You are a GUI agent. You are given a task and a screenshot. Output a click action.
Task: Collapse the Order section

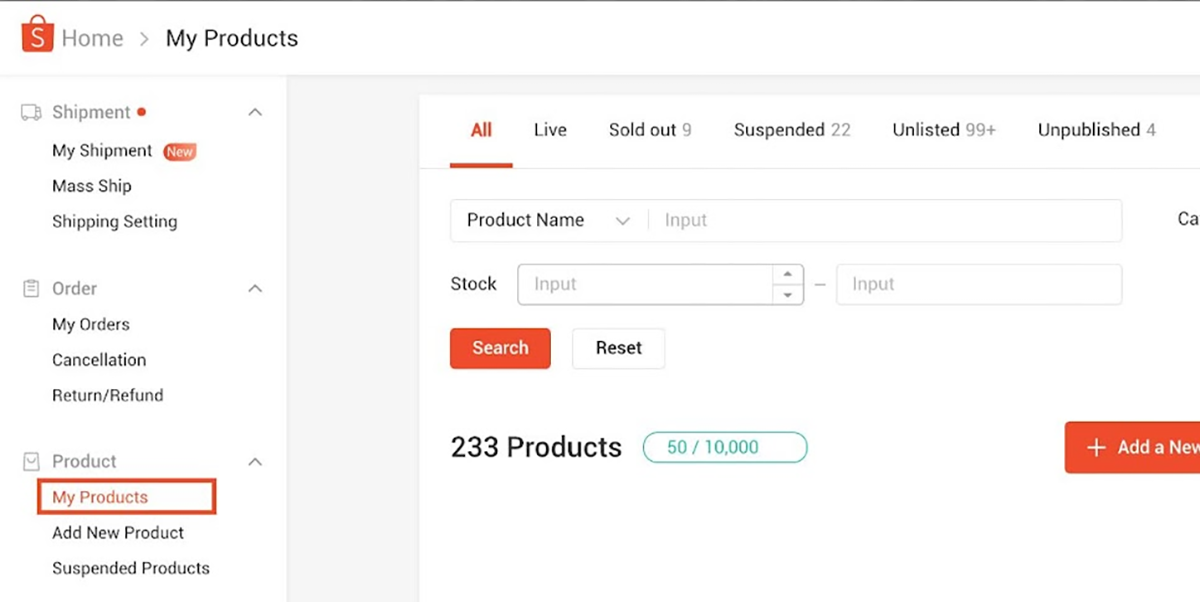click(255, 288)
